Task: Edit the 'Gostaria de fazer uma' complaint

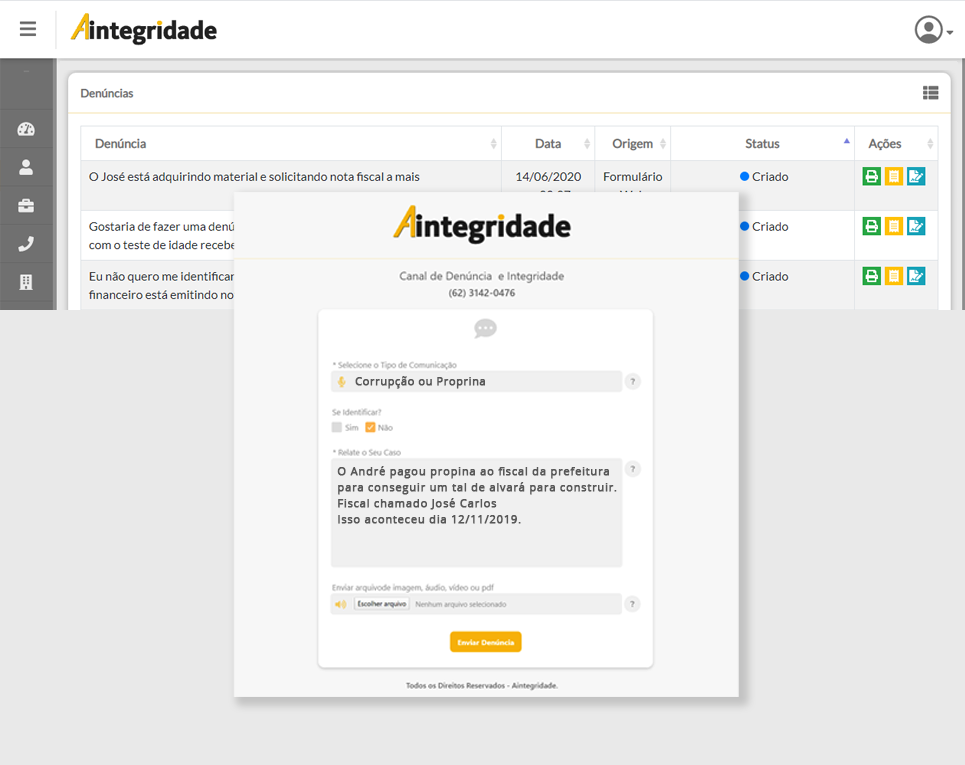Action: click(x=916, y=226)
